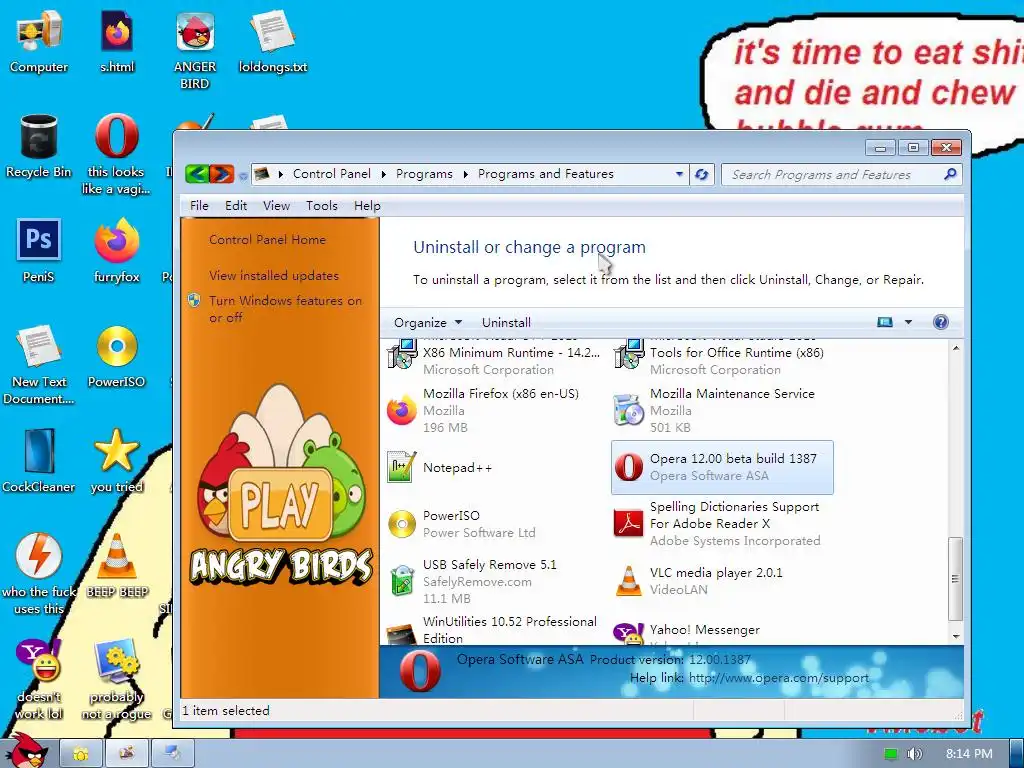Screen dimensions: 1024x768
Task: Select the 'who the fuck uses this' icon
Action: tap(39, 574)
